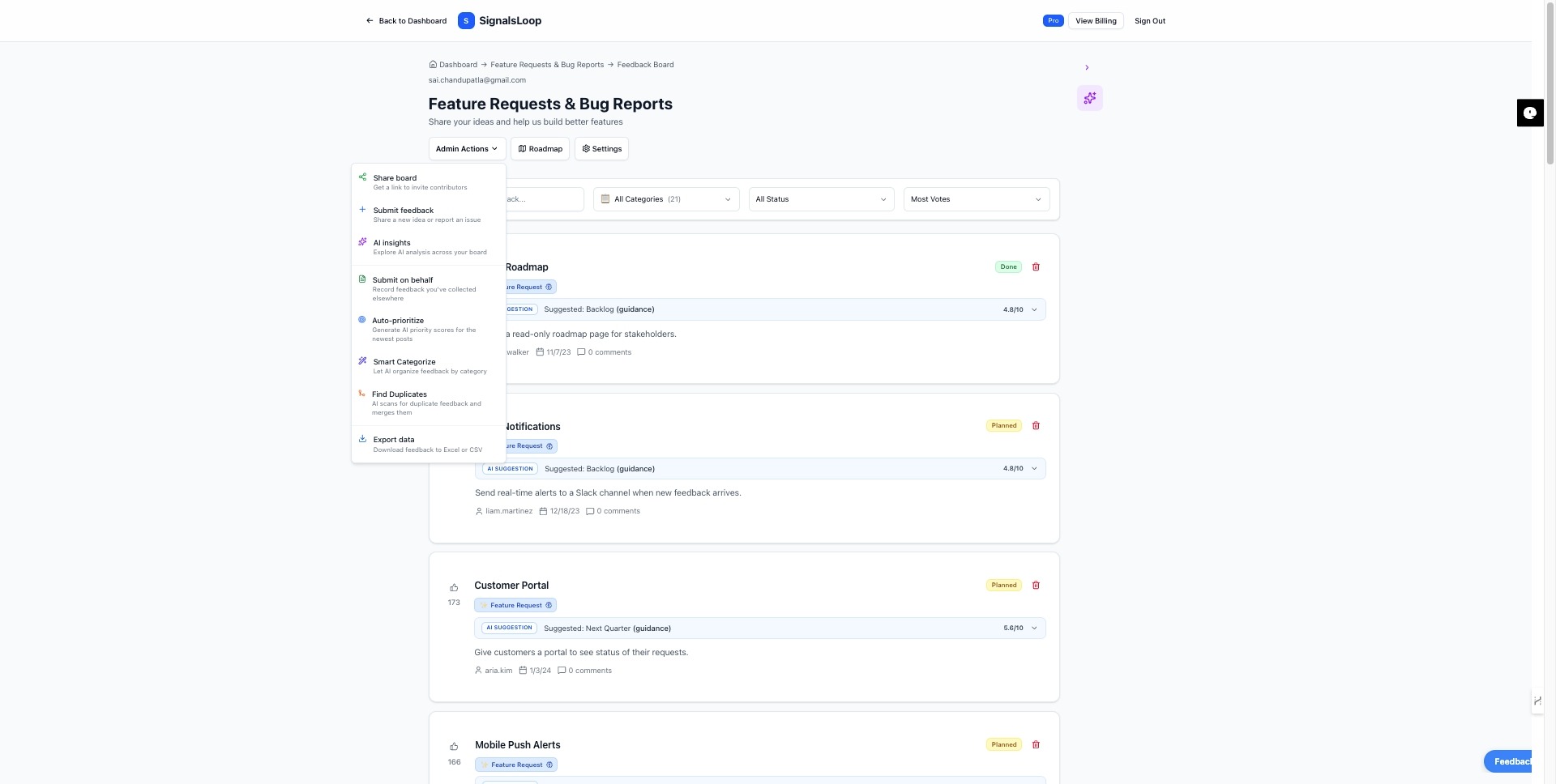Choose Smart Categorize from Admin Actions menu
This screenshot has width=1556, height=784.
(404, 361)
